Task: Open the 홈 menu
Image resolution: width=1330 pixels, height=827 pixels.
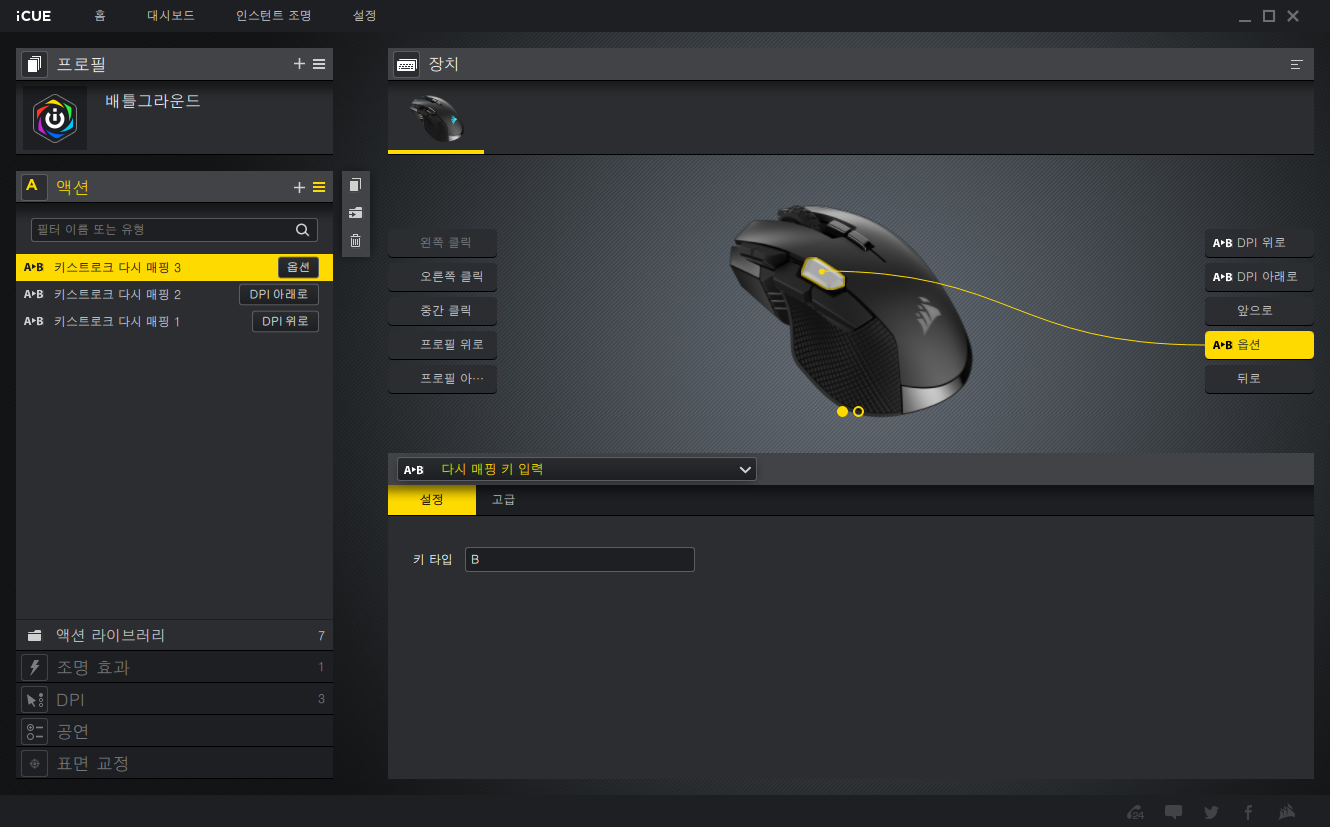Action: (x=99, y=16)
